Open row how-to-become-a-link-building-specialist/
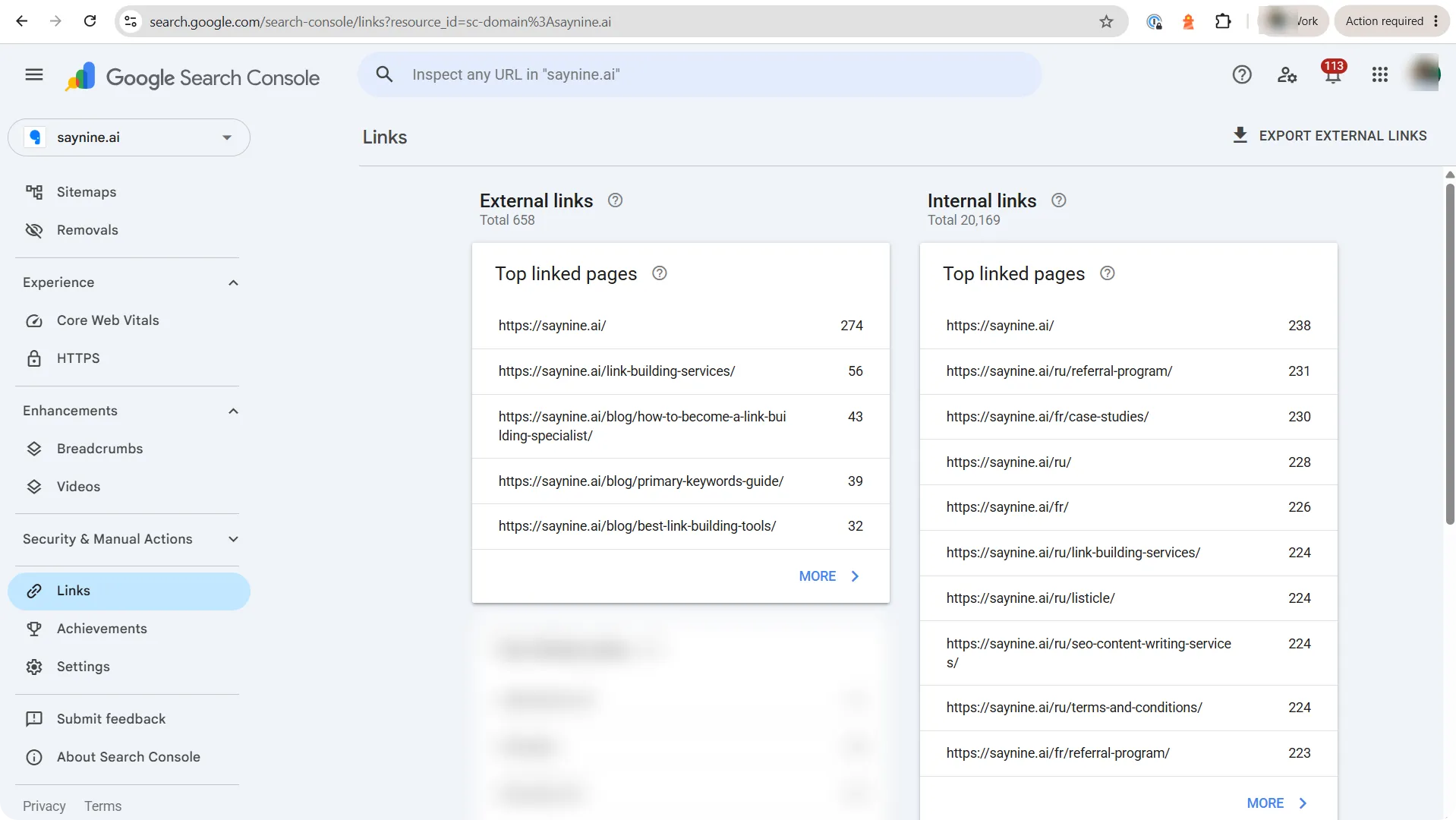Image resolution: width=1456 pixels, height=820 pixels. click(681, 426)
